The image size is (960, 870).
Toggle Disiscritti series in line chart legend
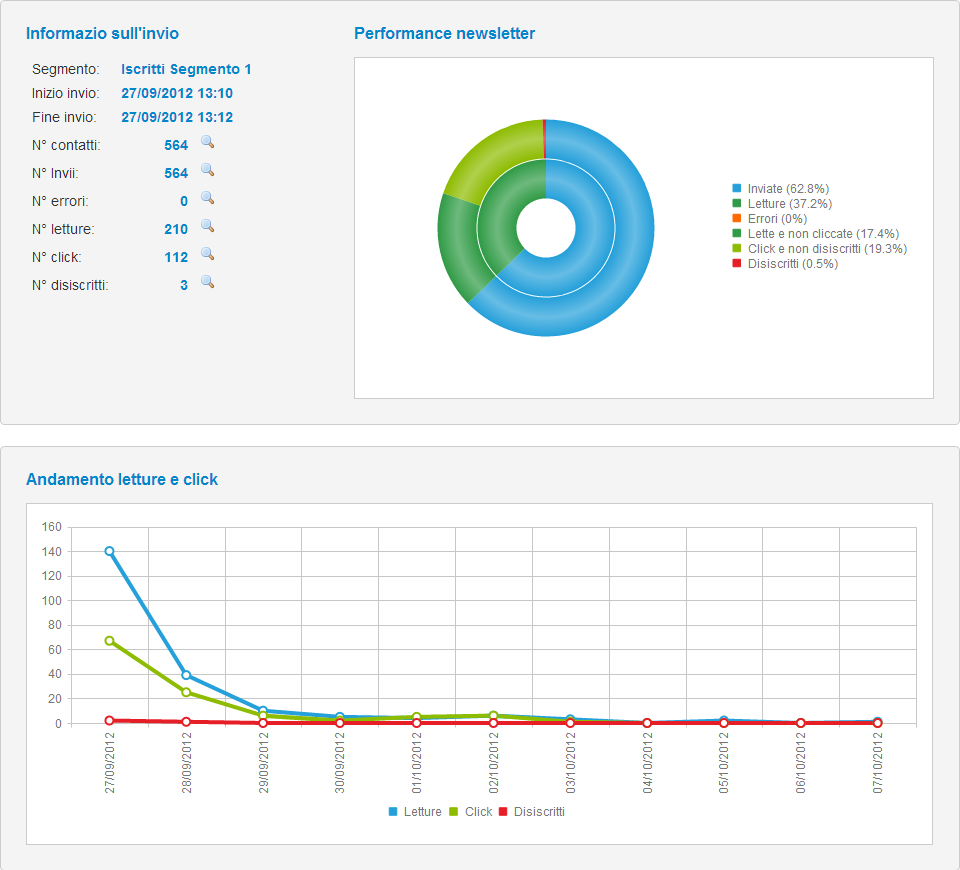tap(532, 812)
